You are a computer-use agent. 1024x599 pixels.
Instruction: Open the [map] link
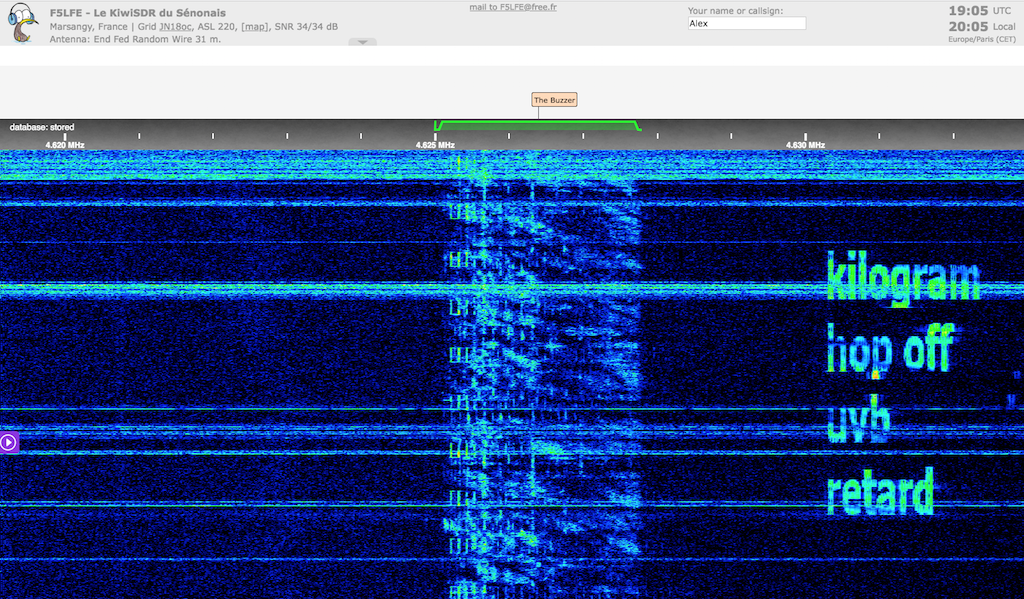pos(254,26)
